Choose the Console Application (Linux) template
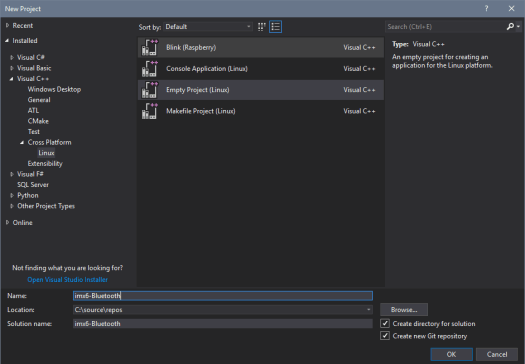The image size is (525, 364). 261,69
